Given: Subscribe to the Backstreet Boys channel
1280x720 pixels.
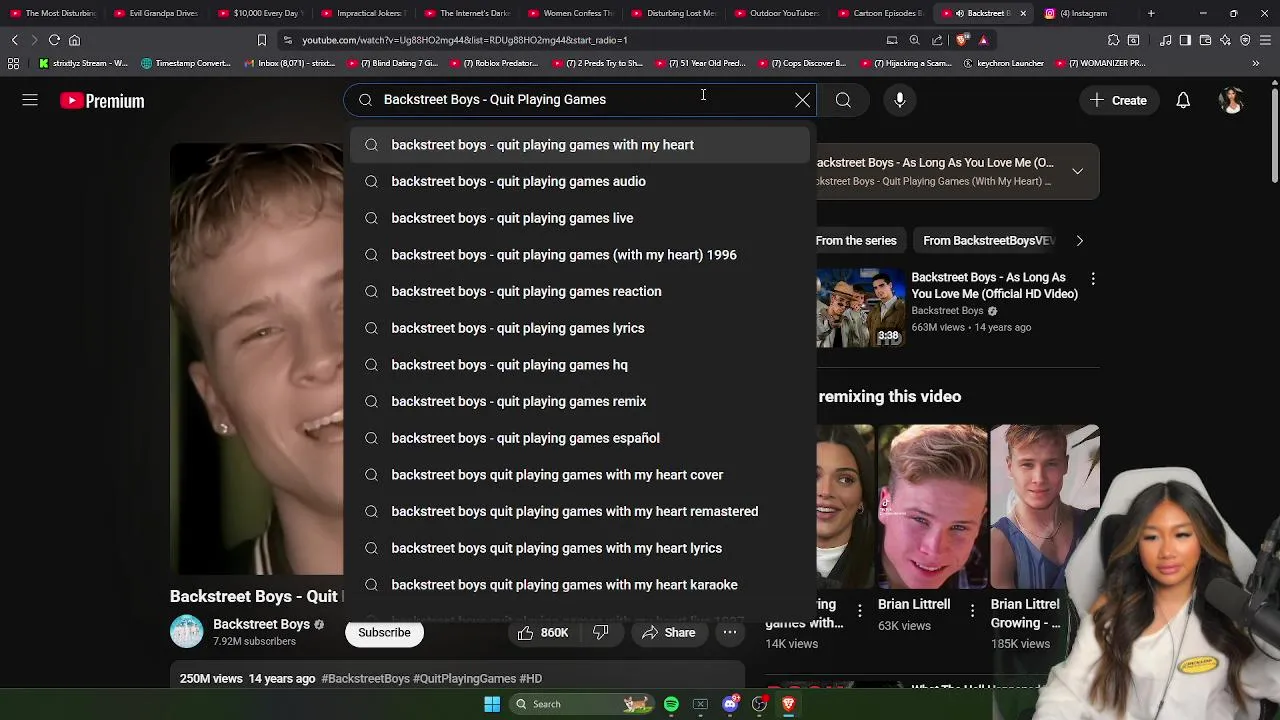Looking at the screenshot, I should click(x=384, y=633).
